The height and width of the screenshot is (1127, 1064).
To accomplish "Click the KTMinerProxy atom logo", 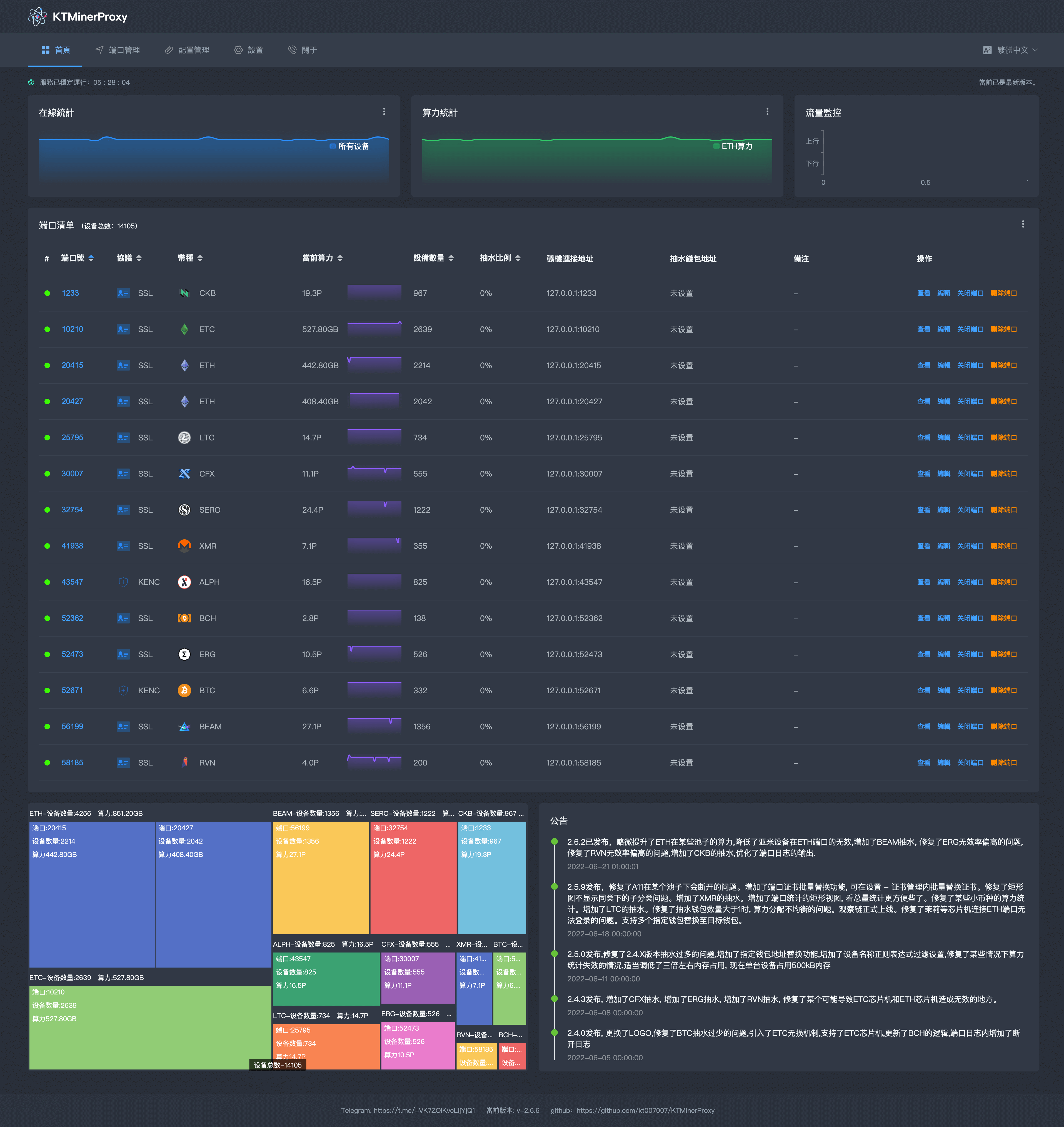I will [x=38, y=16].
